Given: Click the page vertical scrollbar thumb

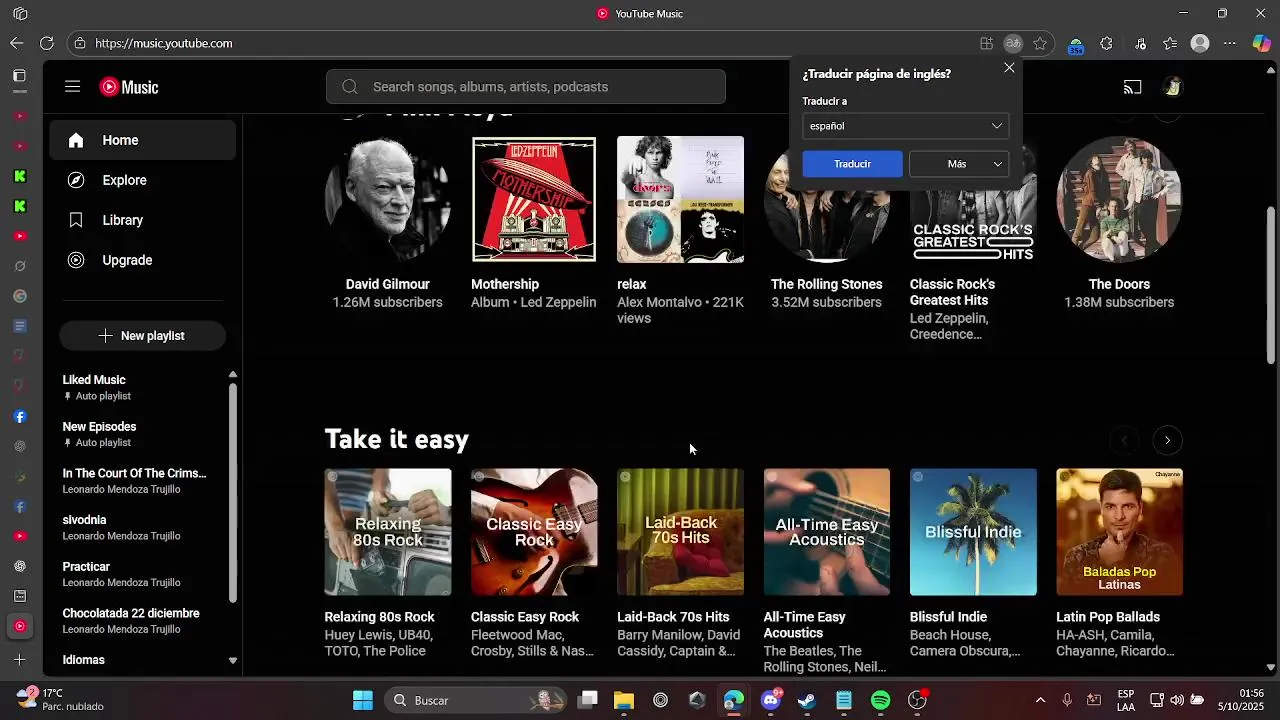Looking at the screenshot, I should point(1271,284).
